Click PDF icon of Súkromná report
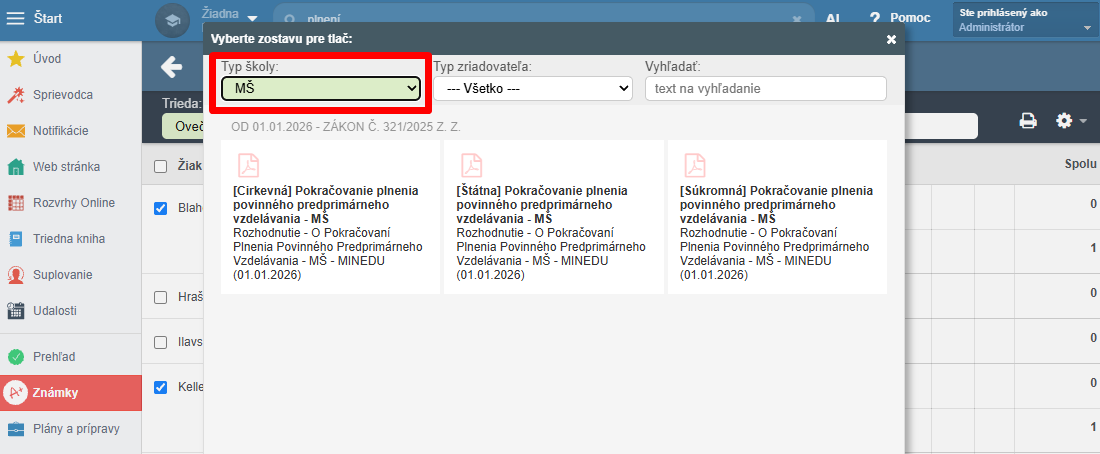The height and width of the screenshot is (454, 1100). pyautogui.click(x=695, y=165)
